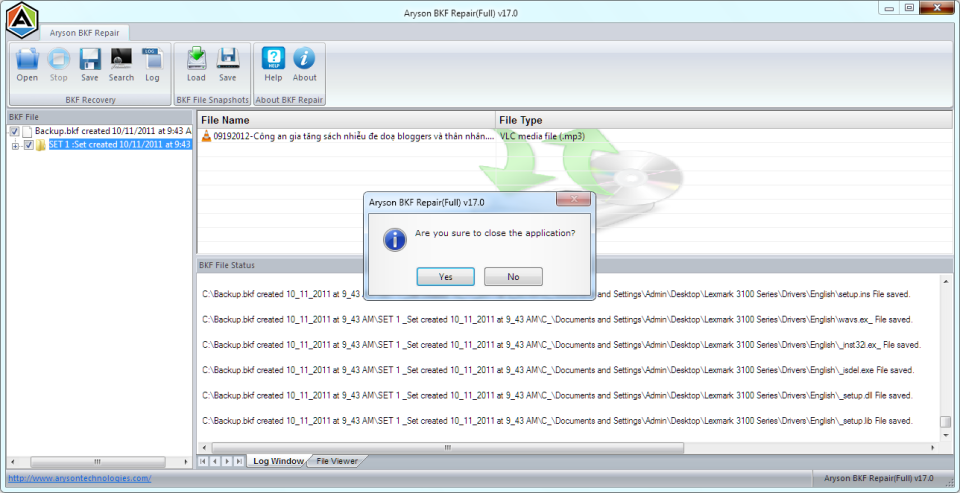Viewport: 960px width, 493px height.
Task: Maximize the main application window
Action: click(909, 8)
